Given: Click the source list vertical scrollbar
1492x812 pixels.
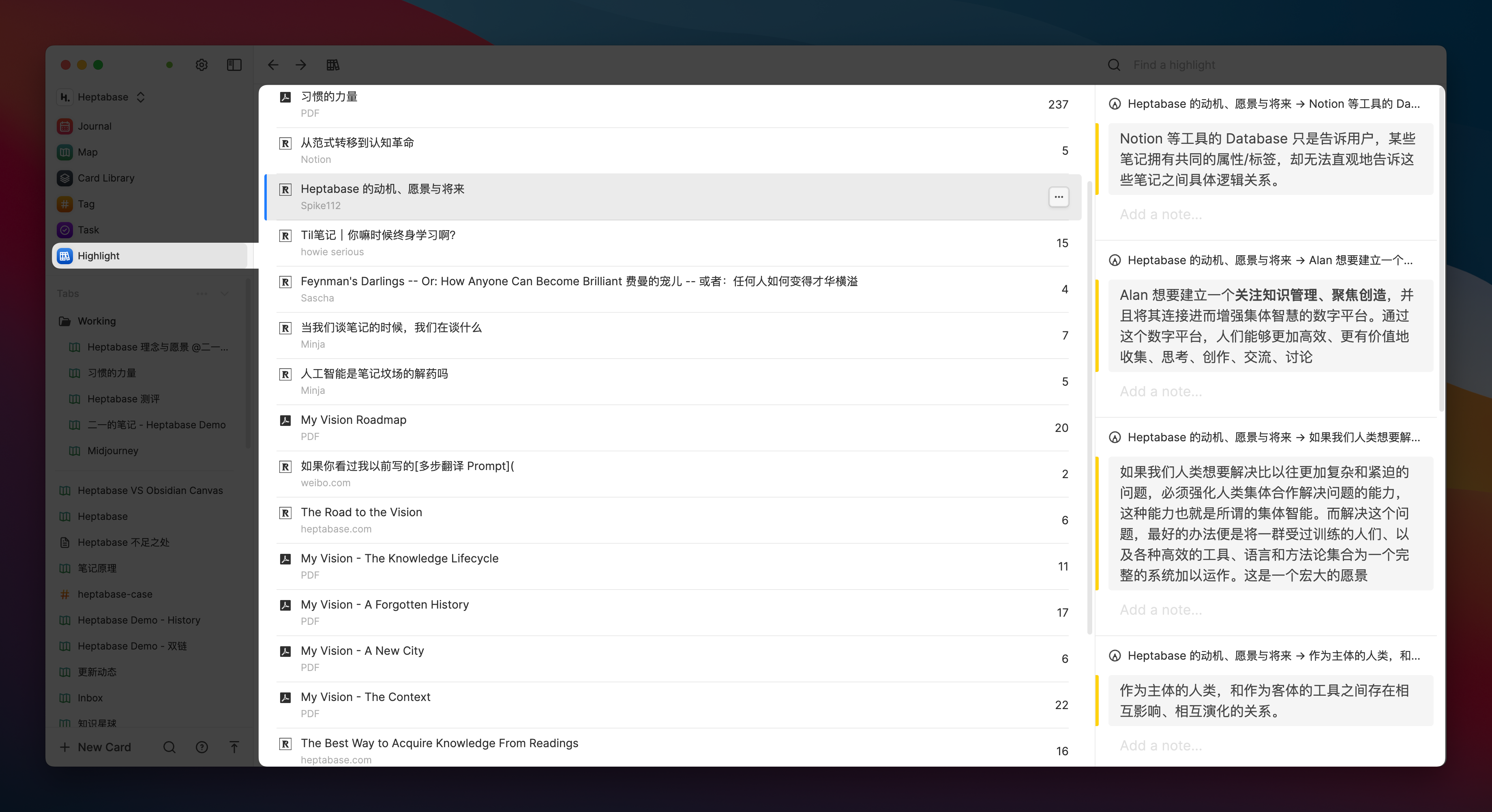Looking at the screenshot, I should (x=1089, y=408).
